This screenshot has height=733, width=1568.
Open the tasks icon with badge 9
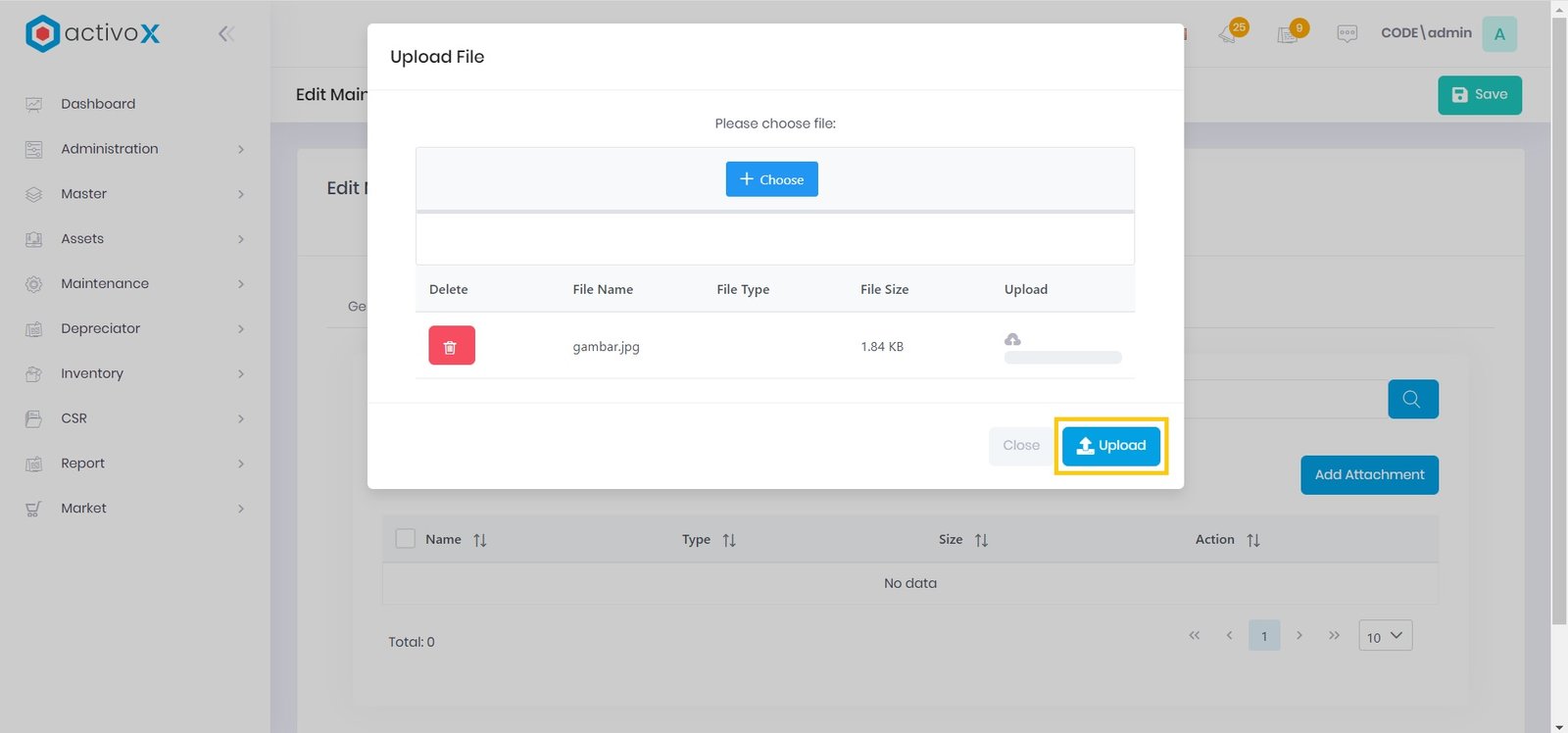1288,34
